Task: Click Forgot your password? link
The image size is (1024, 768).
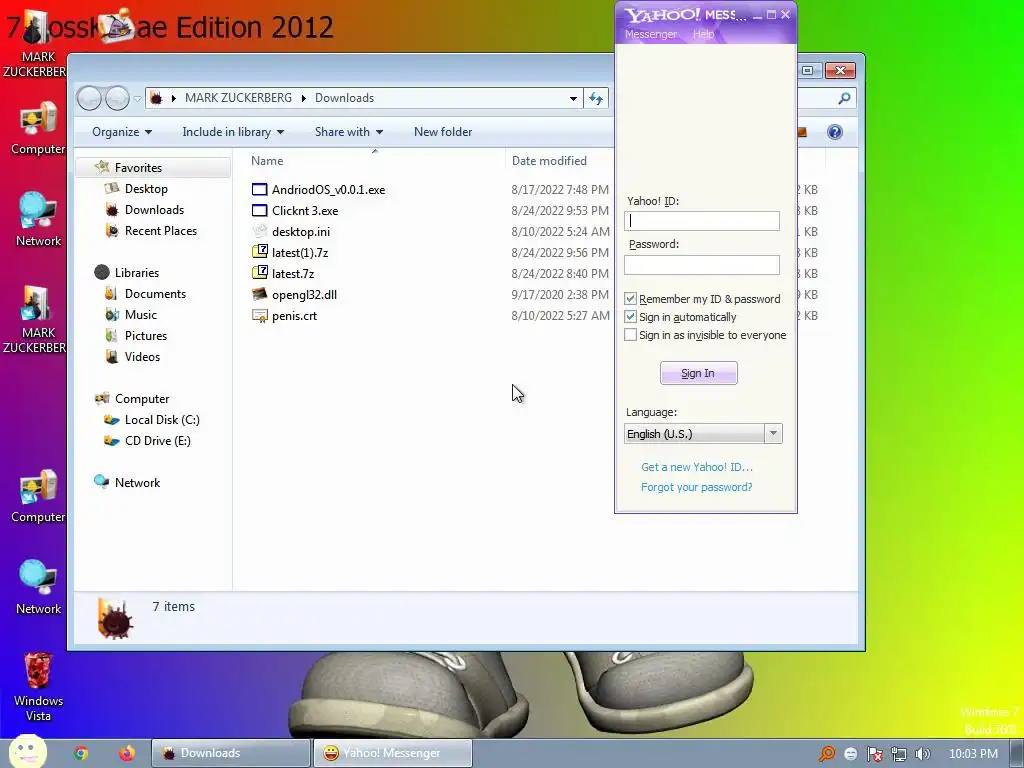Action: pyautogui.click(x=696, y=487)
